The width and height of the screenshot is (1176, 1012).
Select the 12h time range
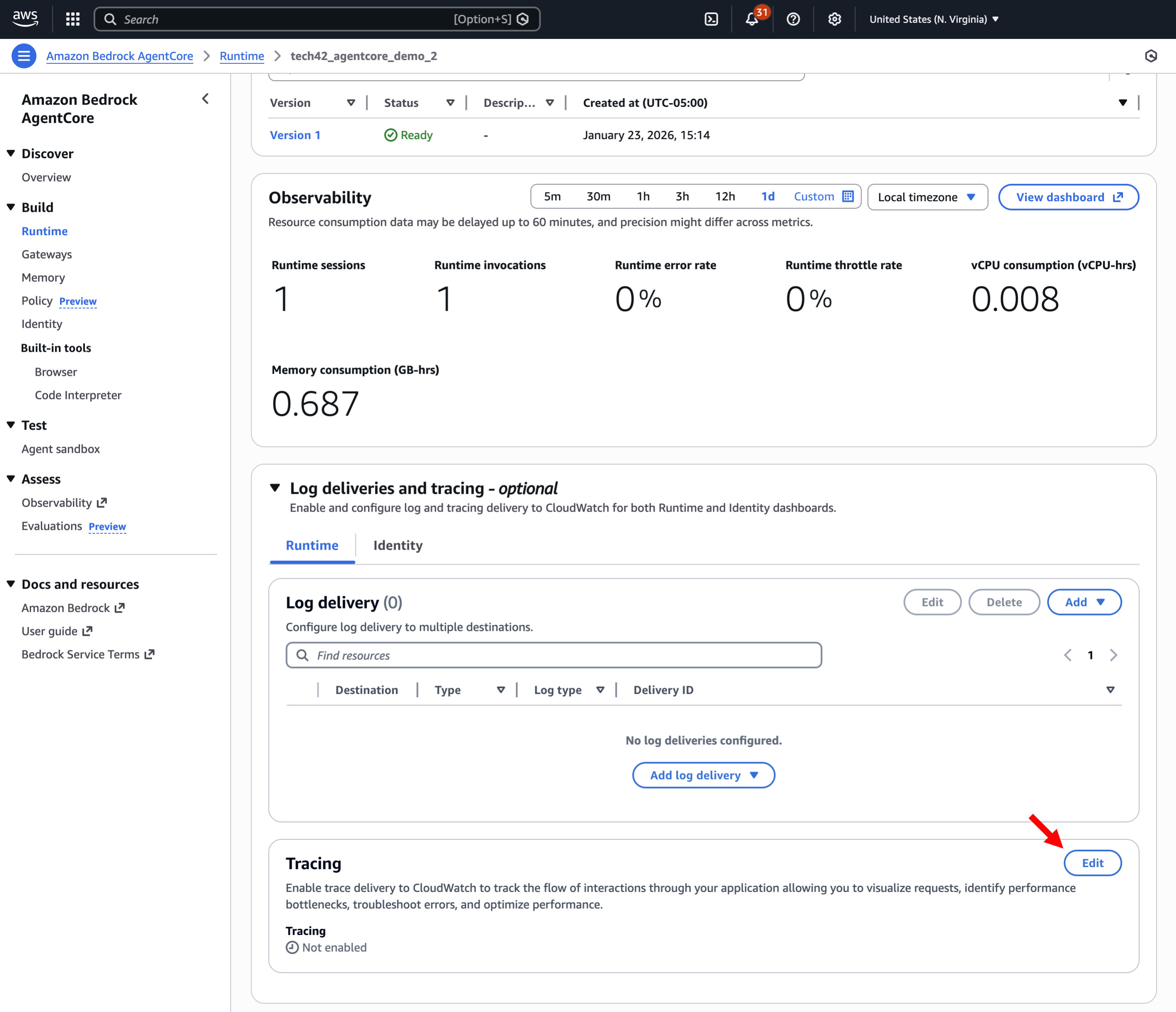[725, 196]
